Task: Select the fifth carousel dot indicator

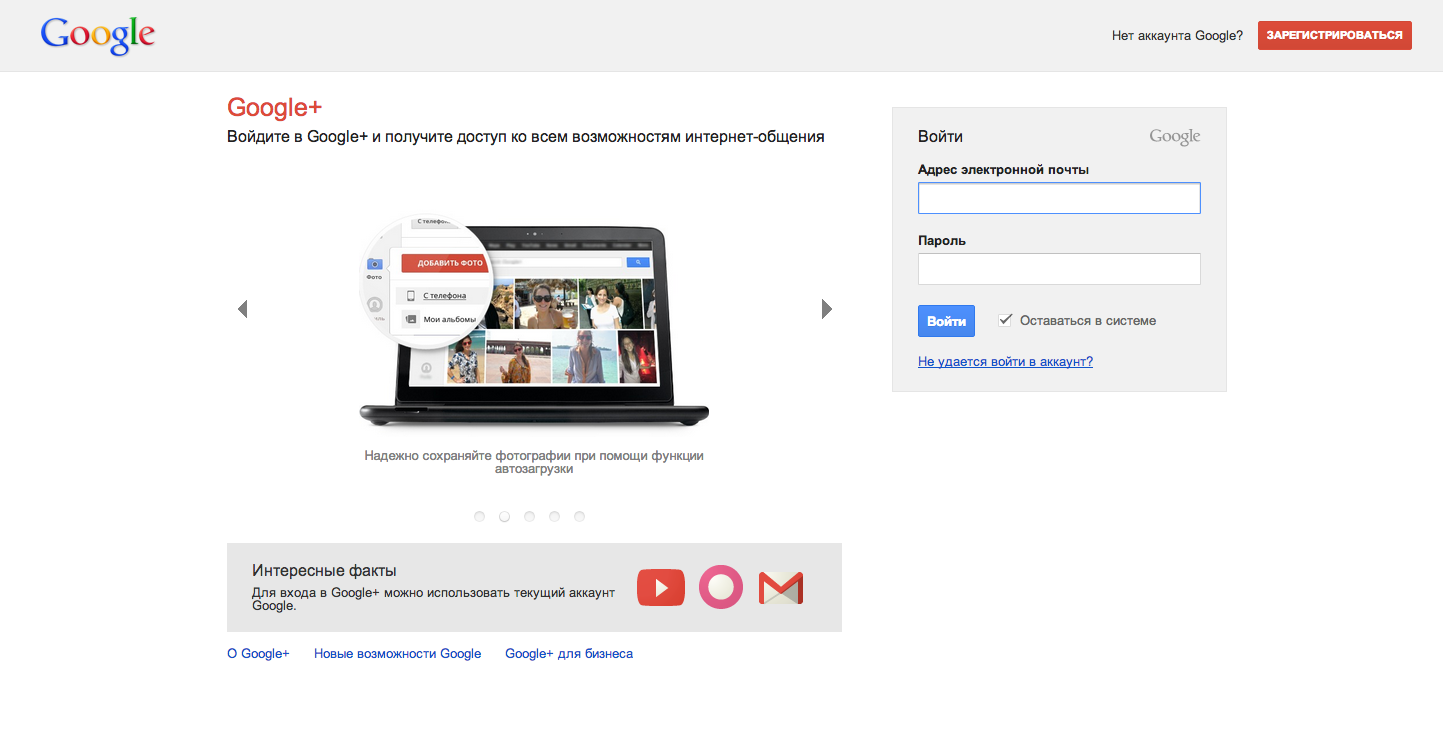Action: (579, 516)
